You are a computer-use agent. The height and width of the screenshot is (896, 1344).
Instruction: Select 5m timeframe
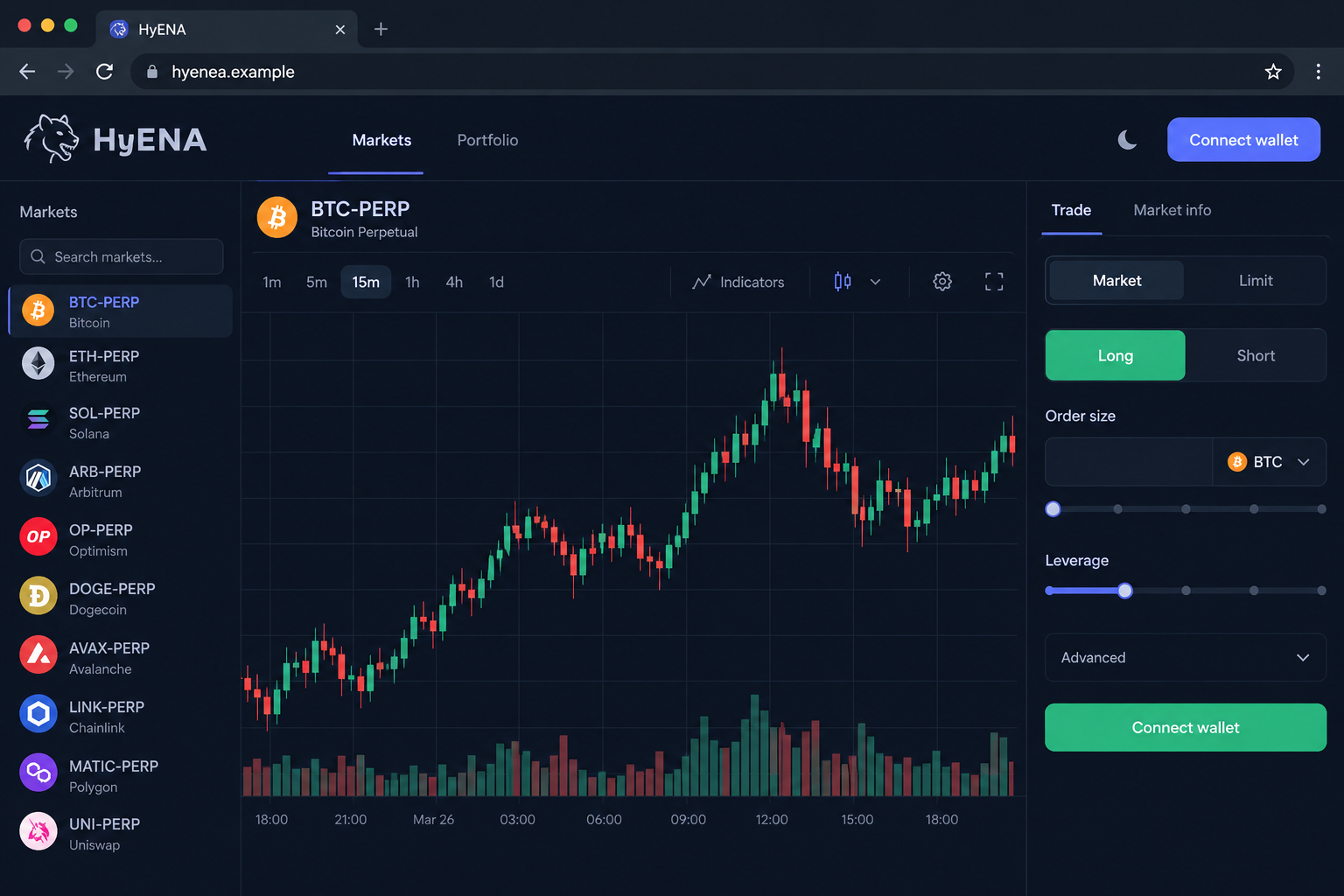317,282
